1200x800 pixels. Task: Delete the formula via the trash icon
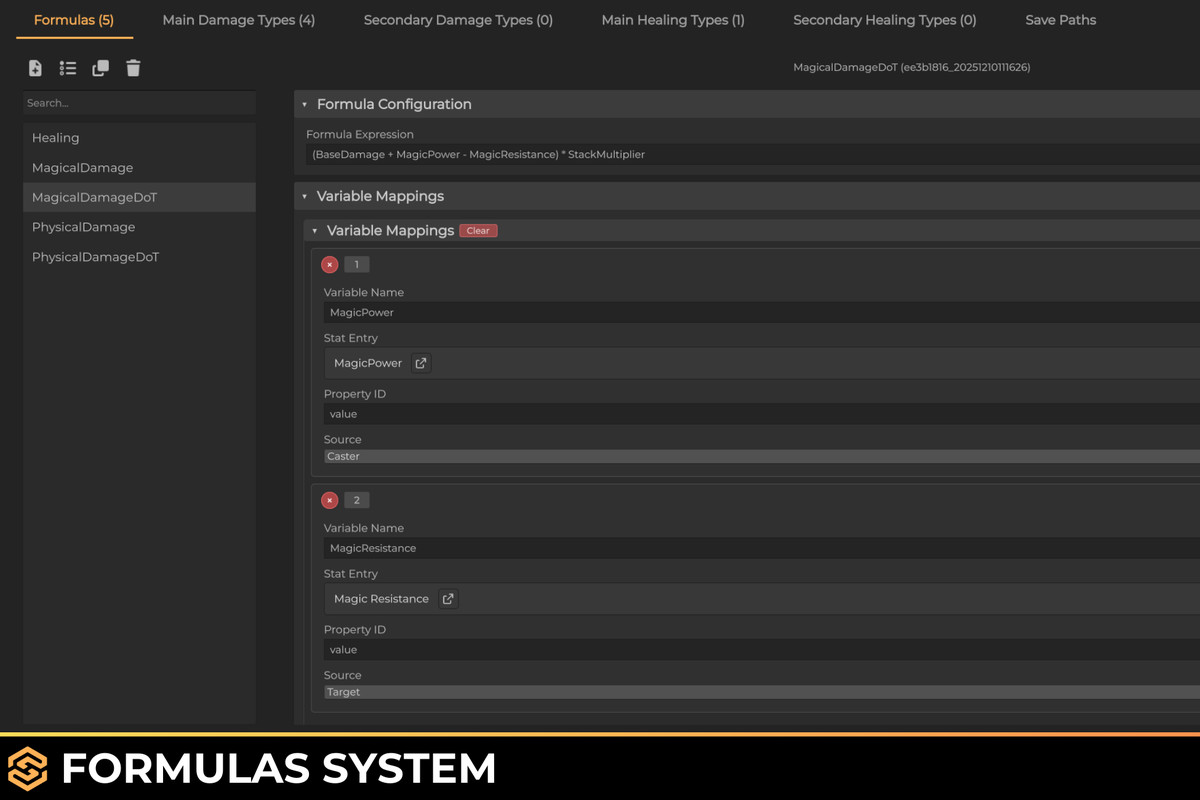click(133, 68)
